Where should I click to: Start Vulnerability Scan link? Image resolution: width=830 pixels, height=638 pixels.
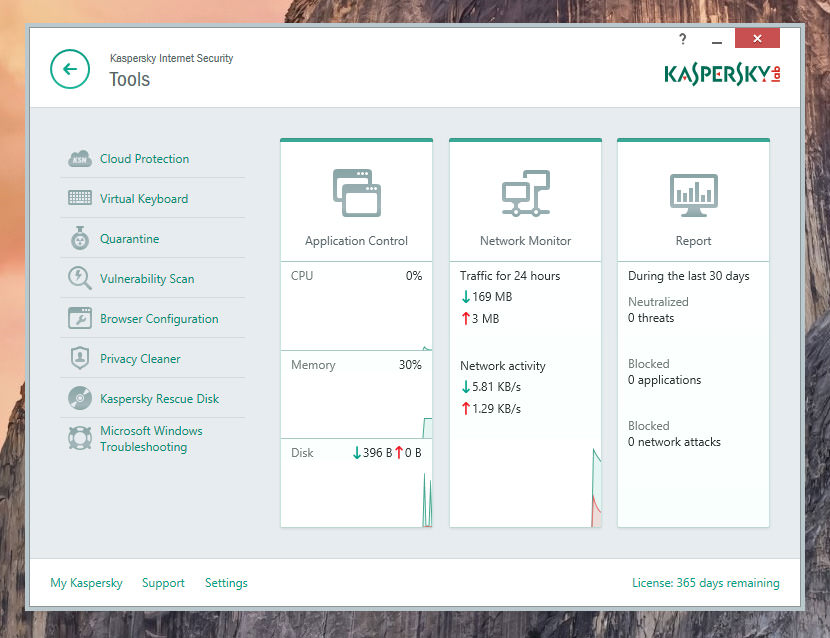coord(147,278)
